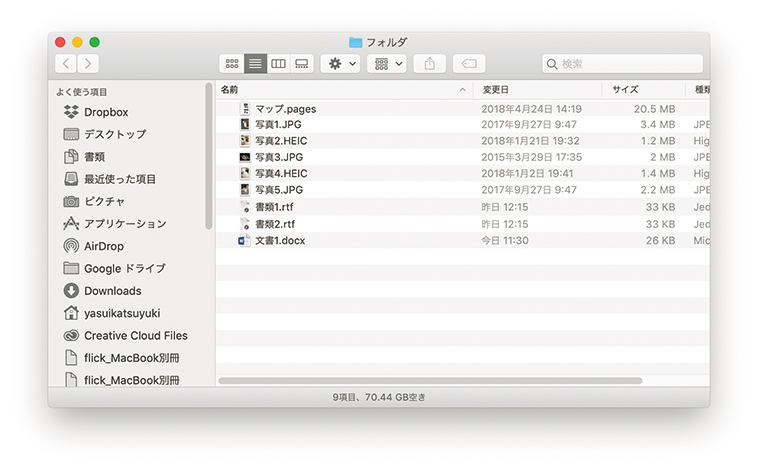Switch to icon view in toolbar
The height and width of the screenshot is (471, 758).
tap(232, 64)
